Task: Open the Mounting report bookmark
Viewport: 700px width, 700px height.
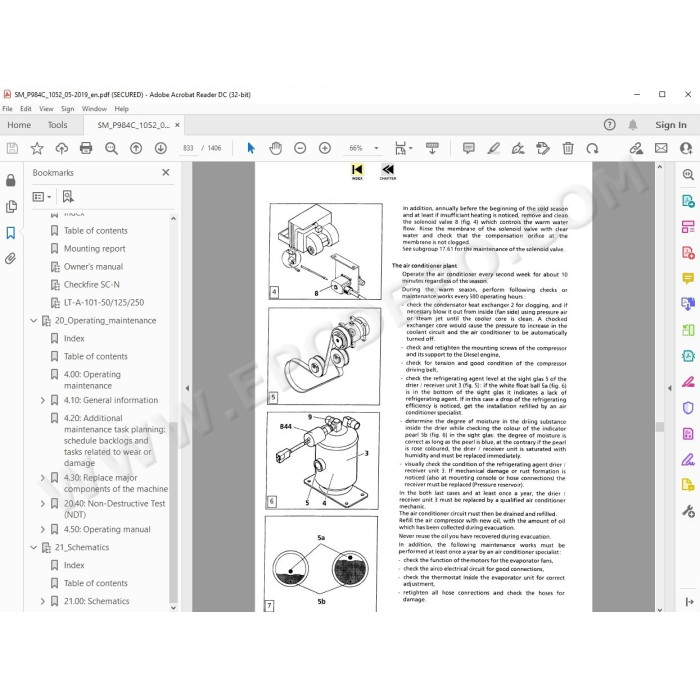Action: click(x=95, y=249)
